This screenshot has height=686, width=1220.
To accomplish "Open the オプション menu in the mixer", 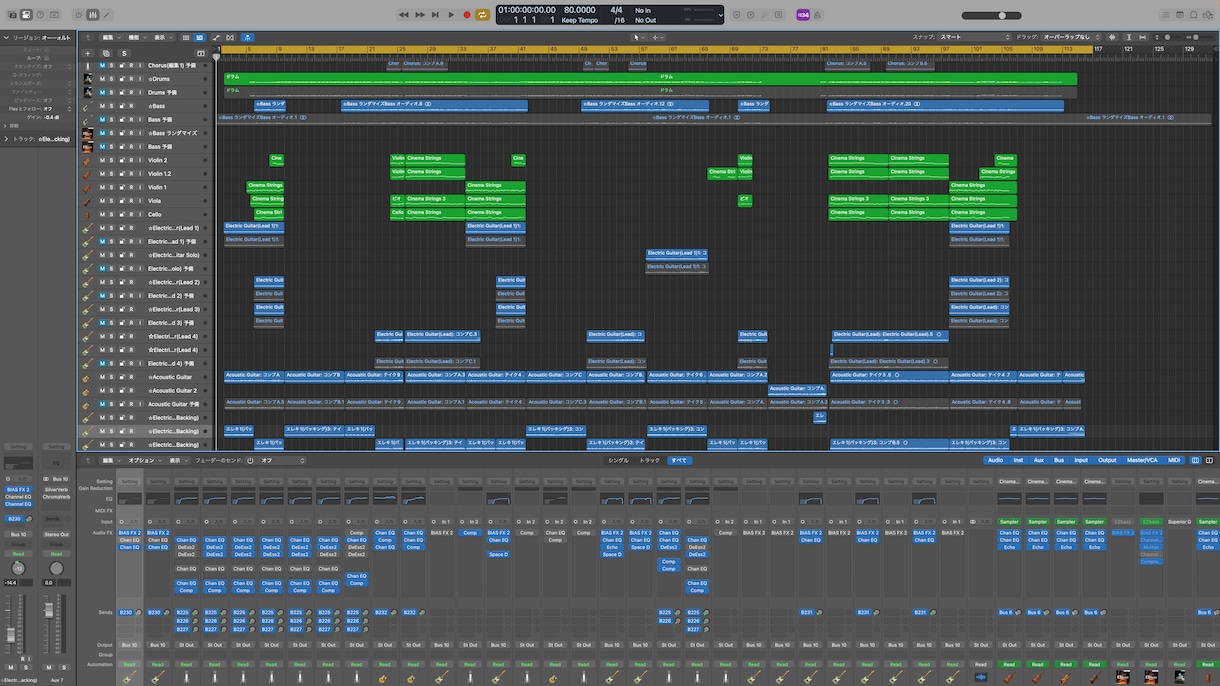I will (144, 461).
